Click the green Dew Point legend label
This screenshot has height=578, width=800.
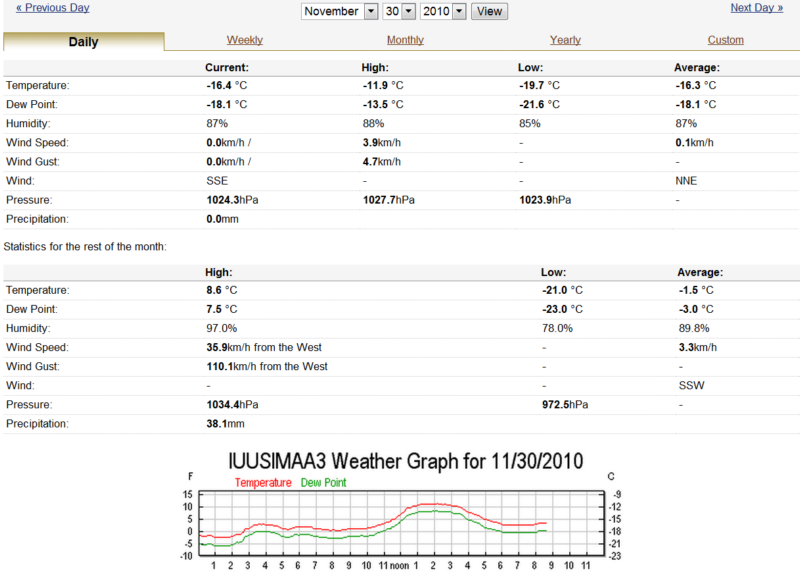[322, 482]
